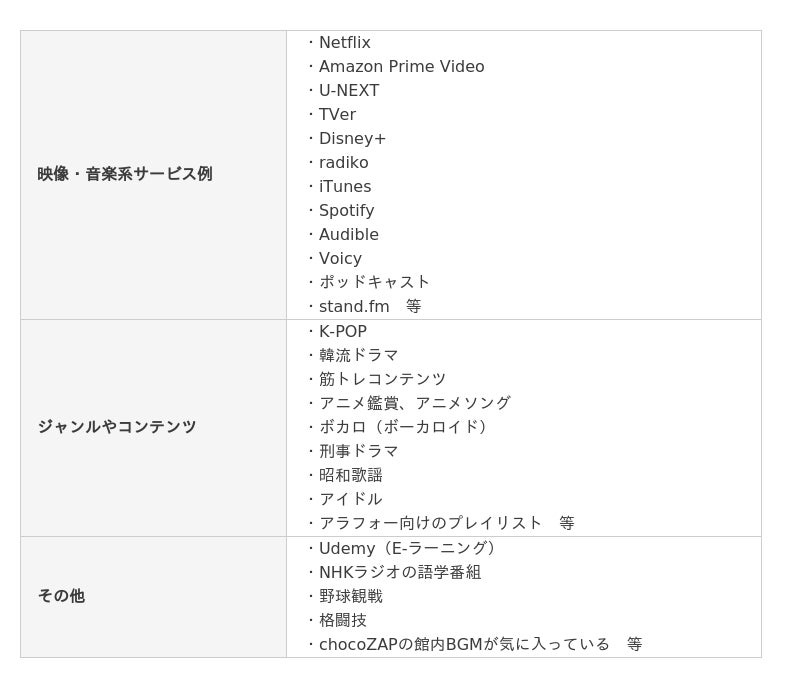Select the ポッドキャスト list item
This screenshot has width=800, height=688.
[374, 282]
